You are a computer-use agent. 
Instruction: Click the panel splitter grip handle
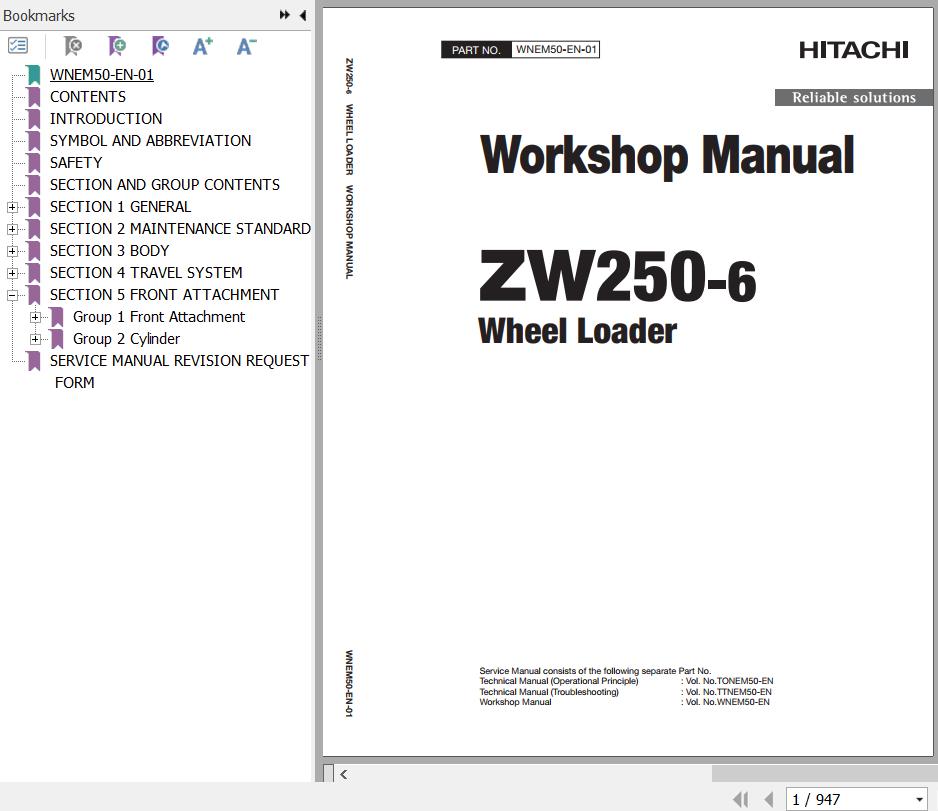(319, 338)
